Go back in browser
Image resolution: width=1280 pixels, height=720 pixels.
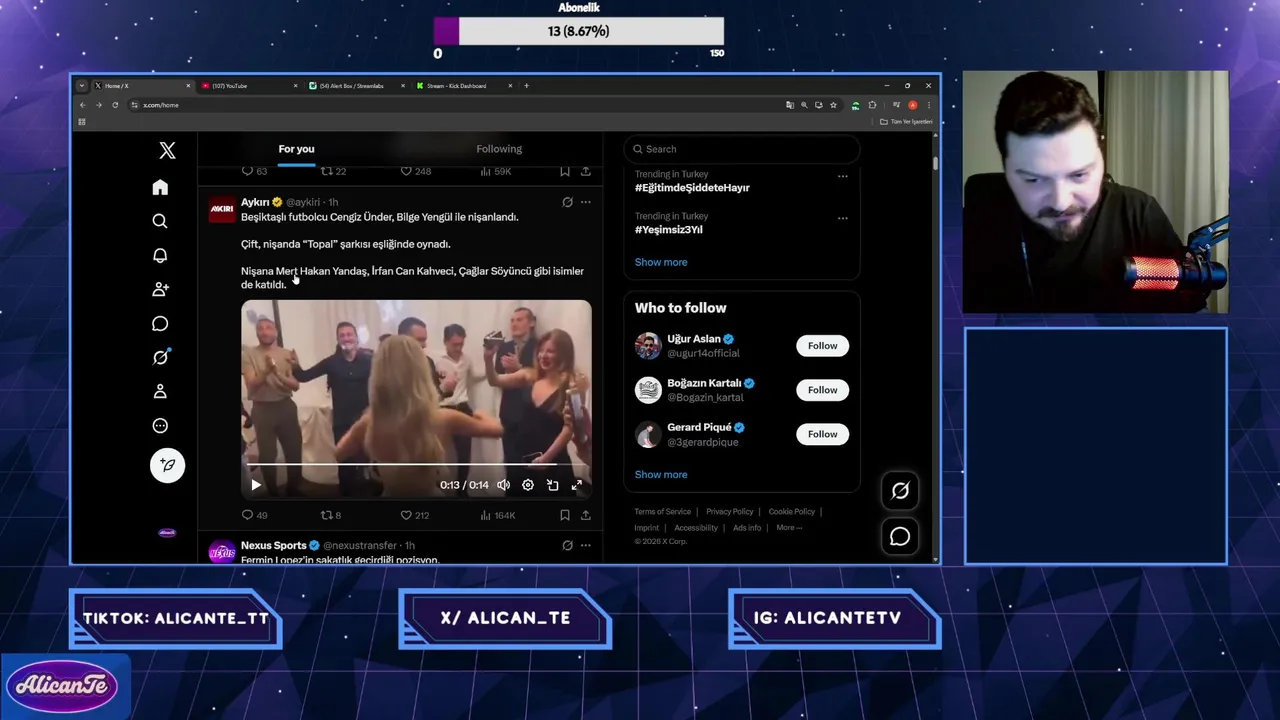83,105
